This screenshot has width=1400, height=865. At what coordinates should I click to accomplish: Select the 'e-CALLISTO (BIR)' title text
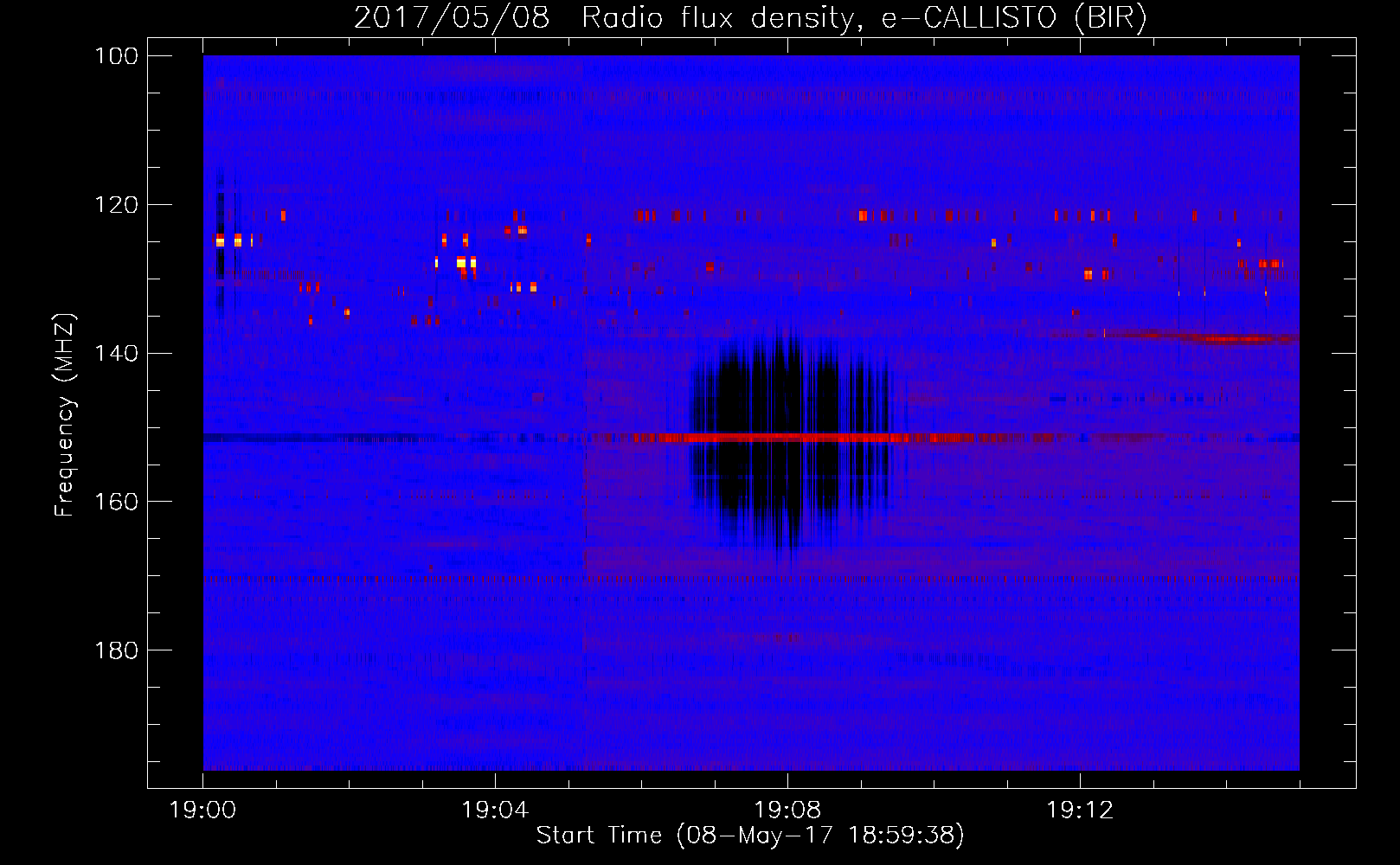[1014, 18]
